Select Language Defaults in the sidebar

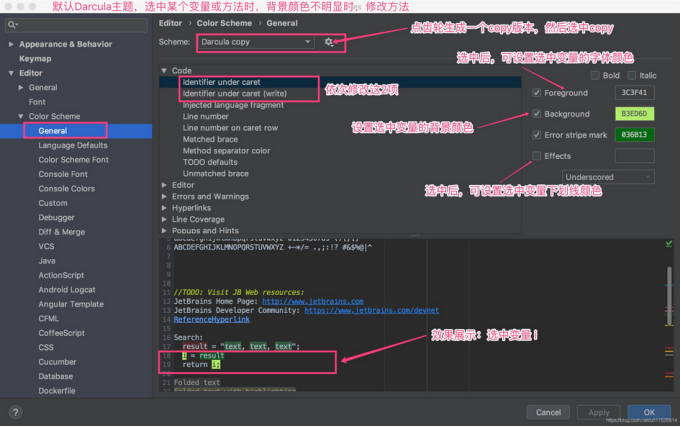(73, 146)
